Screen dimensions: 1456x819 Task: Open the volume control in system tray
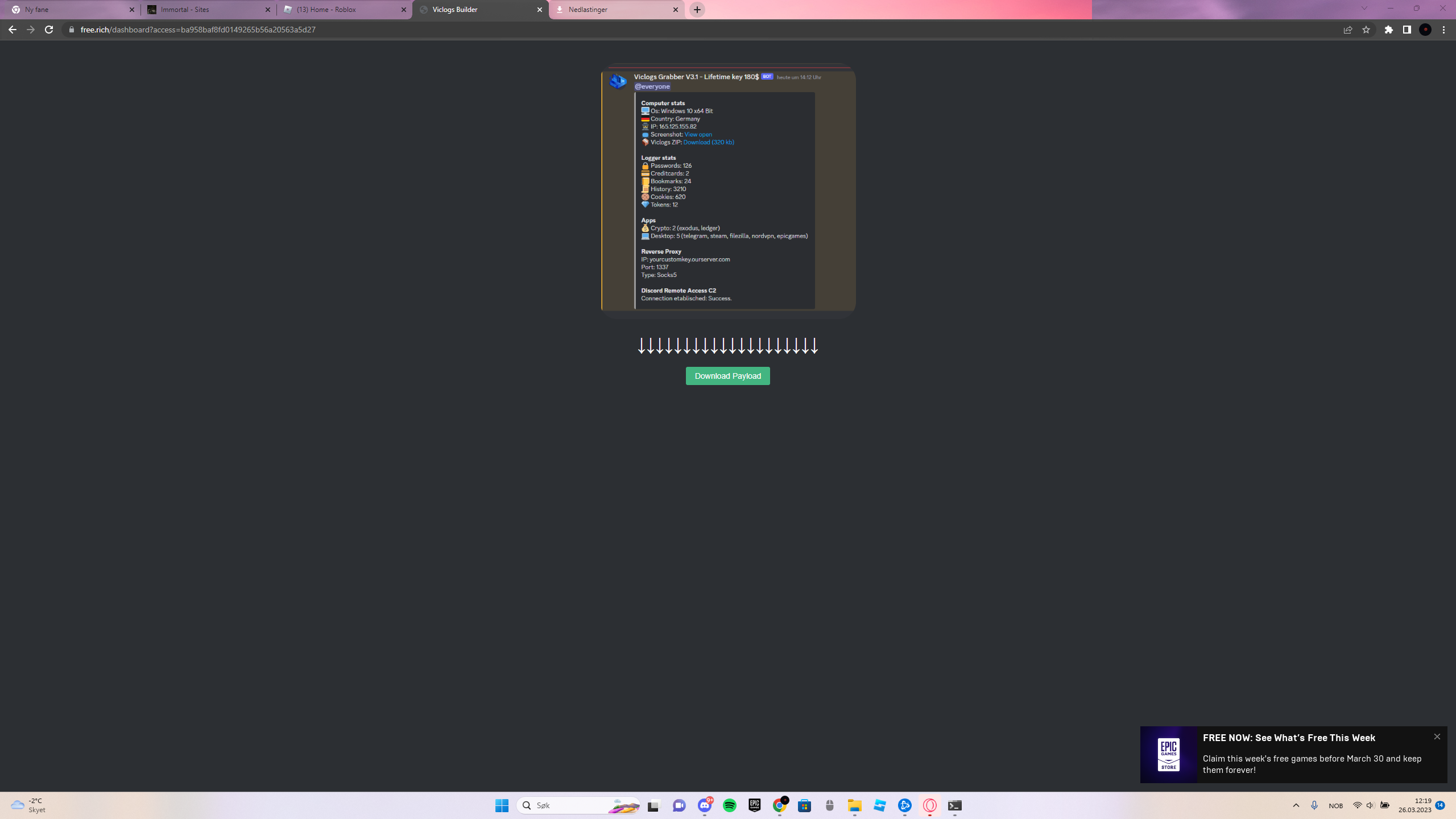click(1370, 805)
